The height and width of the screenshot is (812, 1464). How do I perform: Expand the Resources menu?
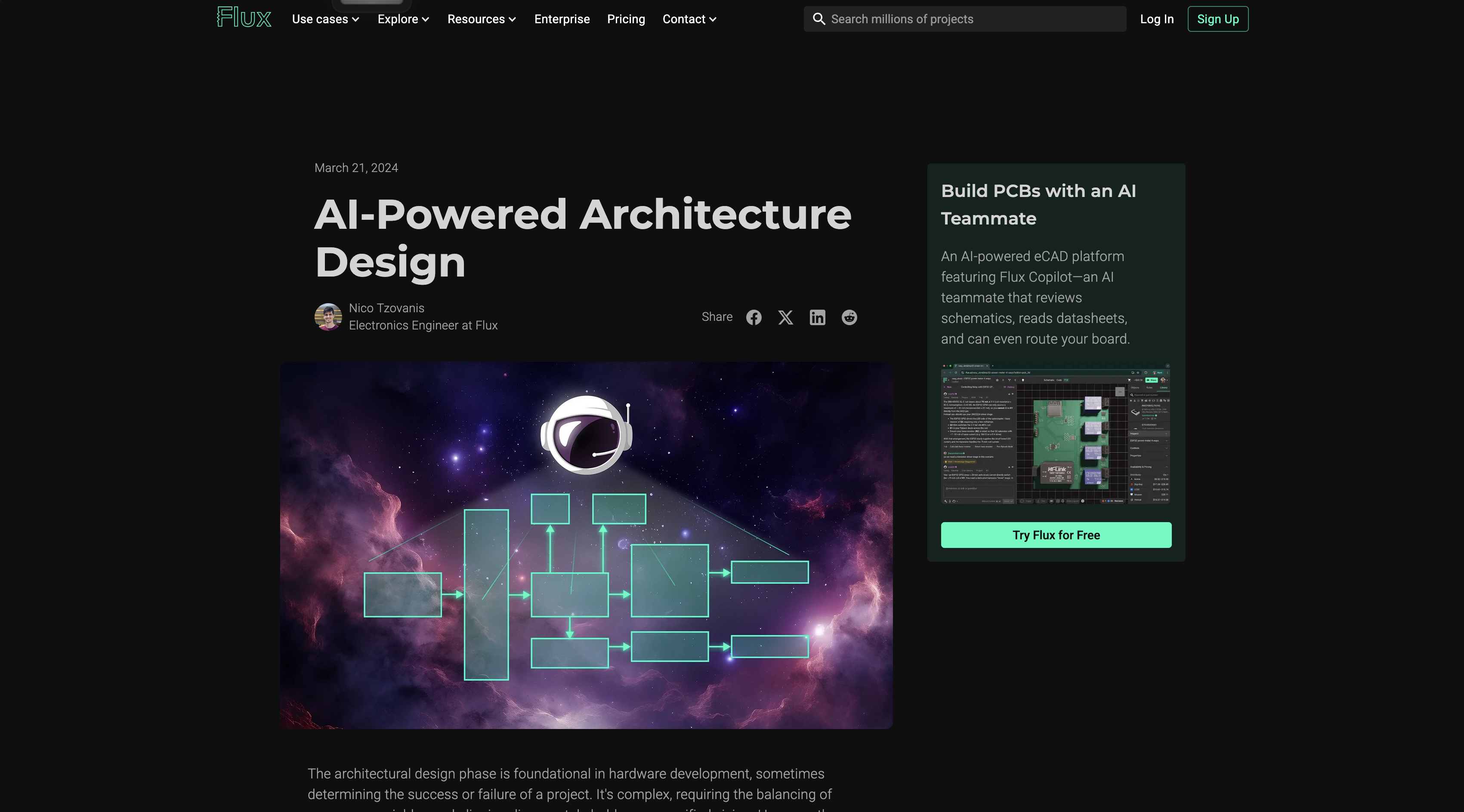pyautogui.click(x=482, y=19)
